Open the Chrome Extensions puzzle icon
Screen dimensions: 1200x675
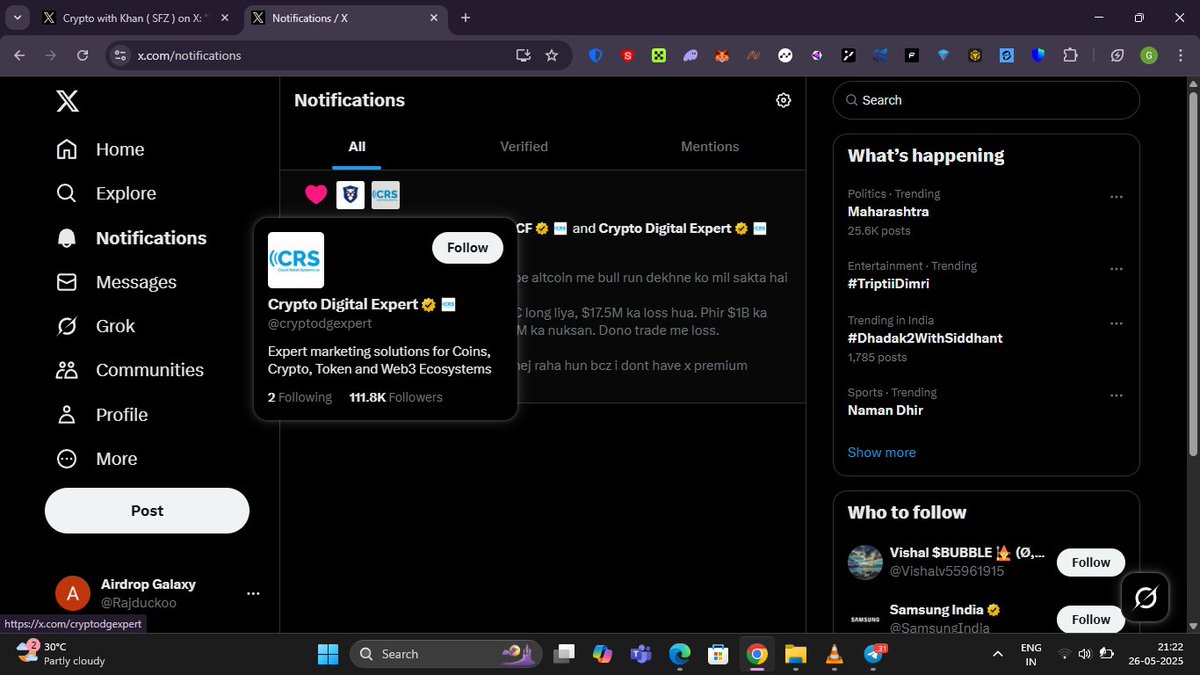click(x=1070, y=56)
